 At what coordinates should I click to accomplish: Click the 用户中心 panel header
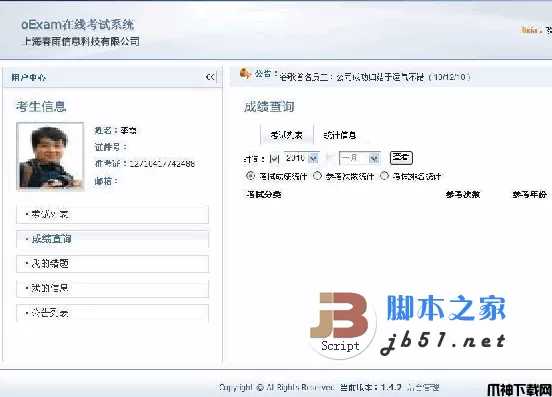pos(29,77)
